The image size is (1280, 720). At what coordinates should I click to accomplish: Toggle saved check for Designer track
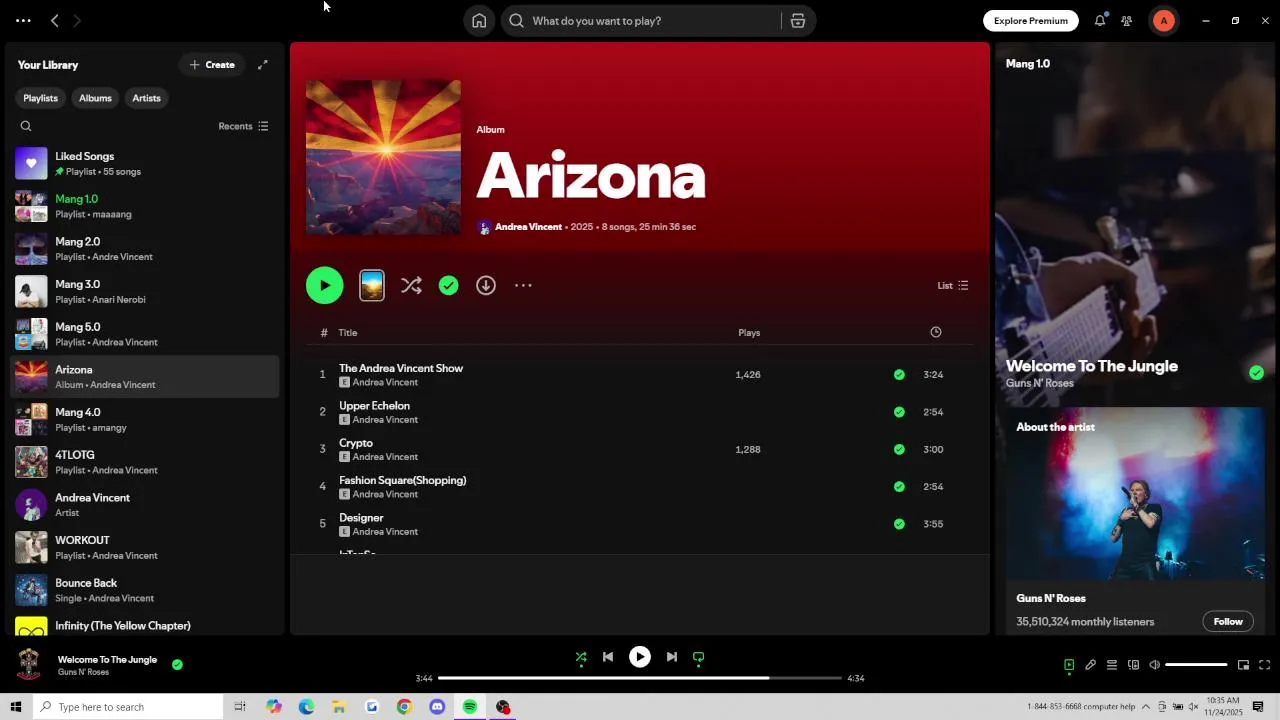click(899, 524)
